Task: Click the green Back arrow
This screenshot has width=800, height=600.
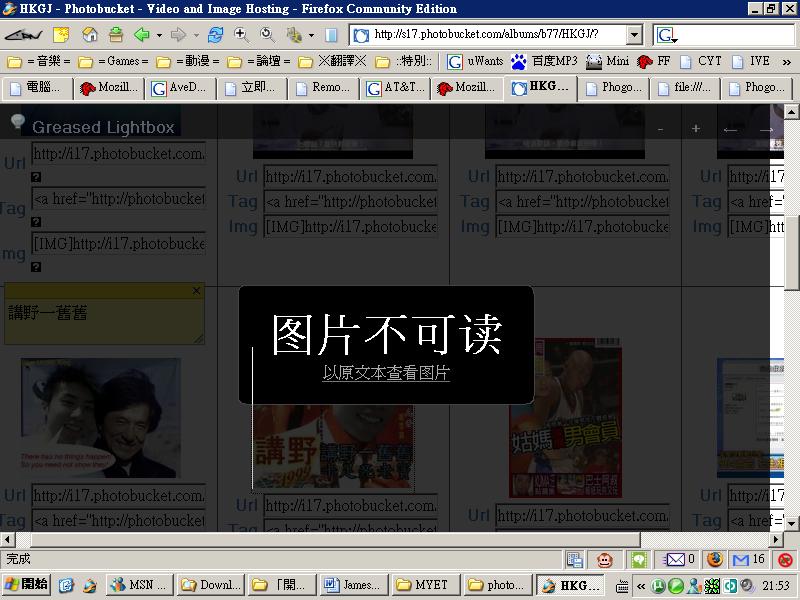Action: coord(141,35)
